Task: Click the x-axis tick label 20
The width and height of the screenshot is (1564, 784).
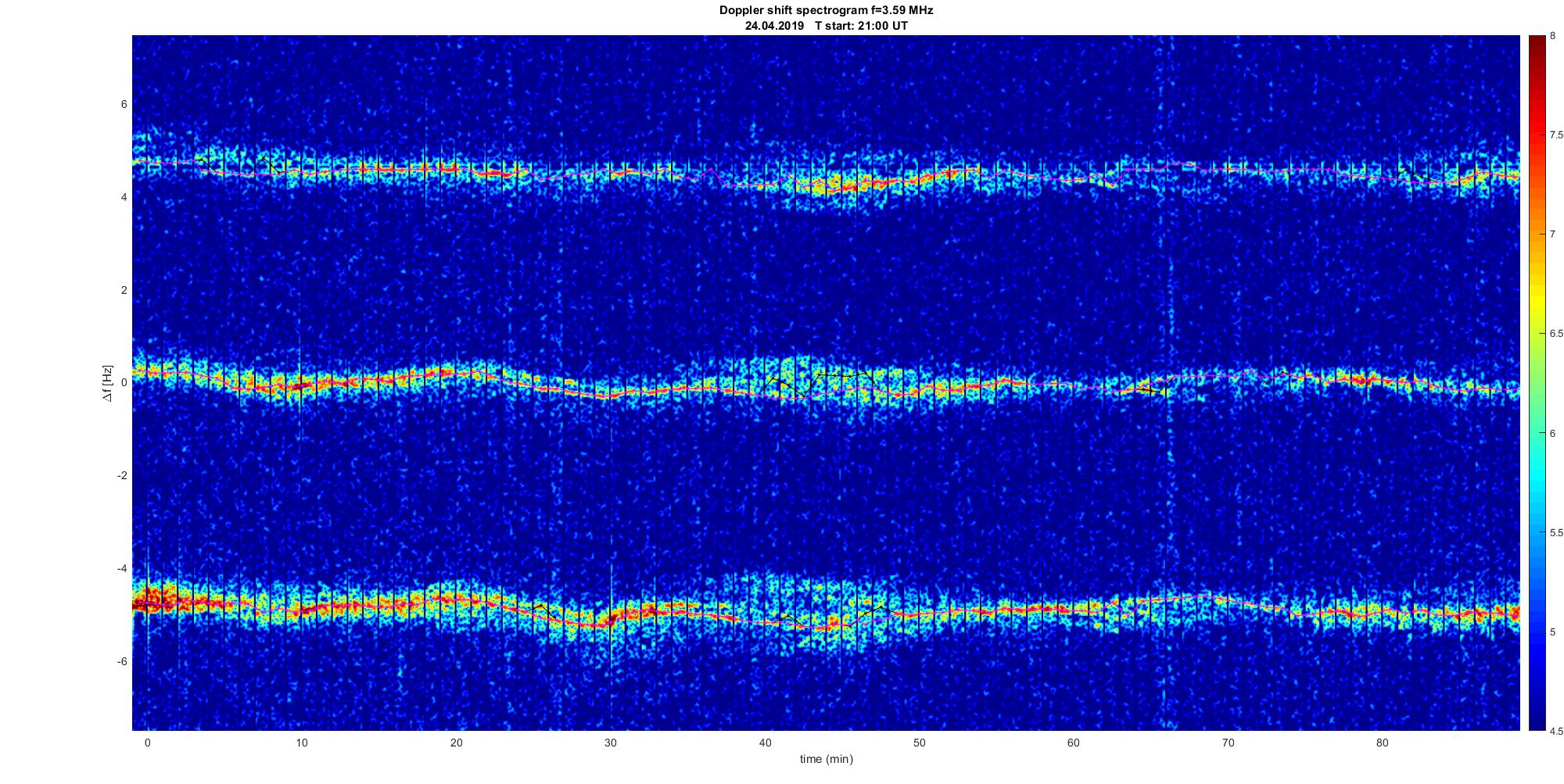Action: point(456,743)
